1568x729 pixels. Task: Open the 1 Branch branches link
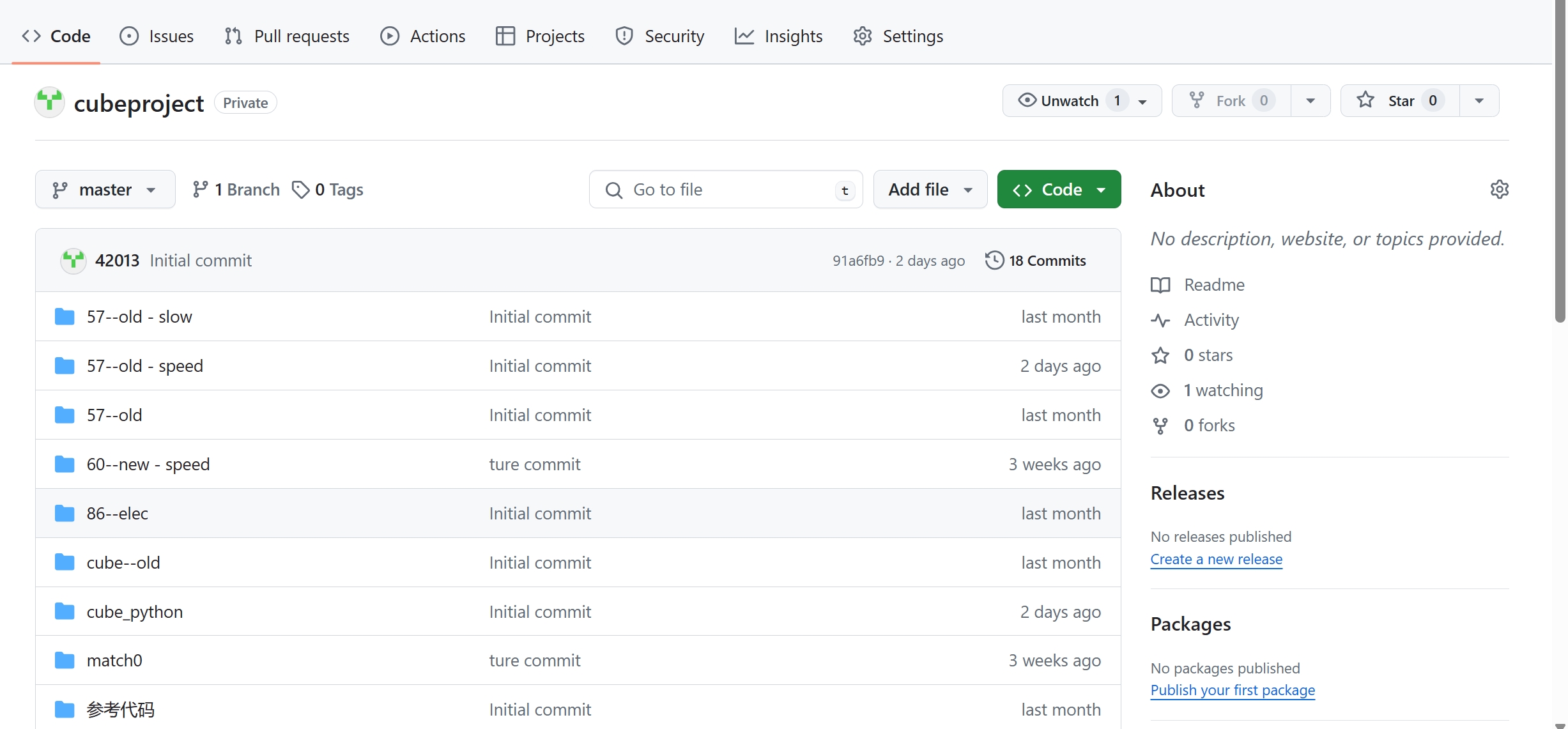coord(236,190)
